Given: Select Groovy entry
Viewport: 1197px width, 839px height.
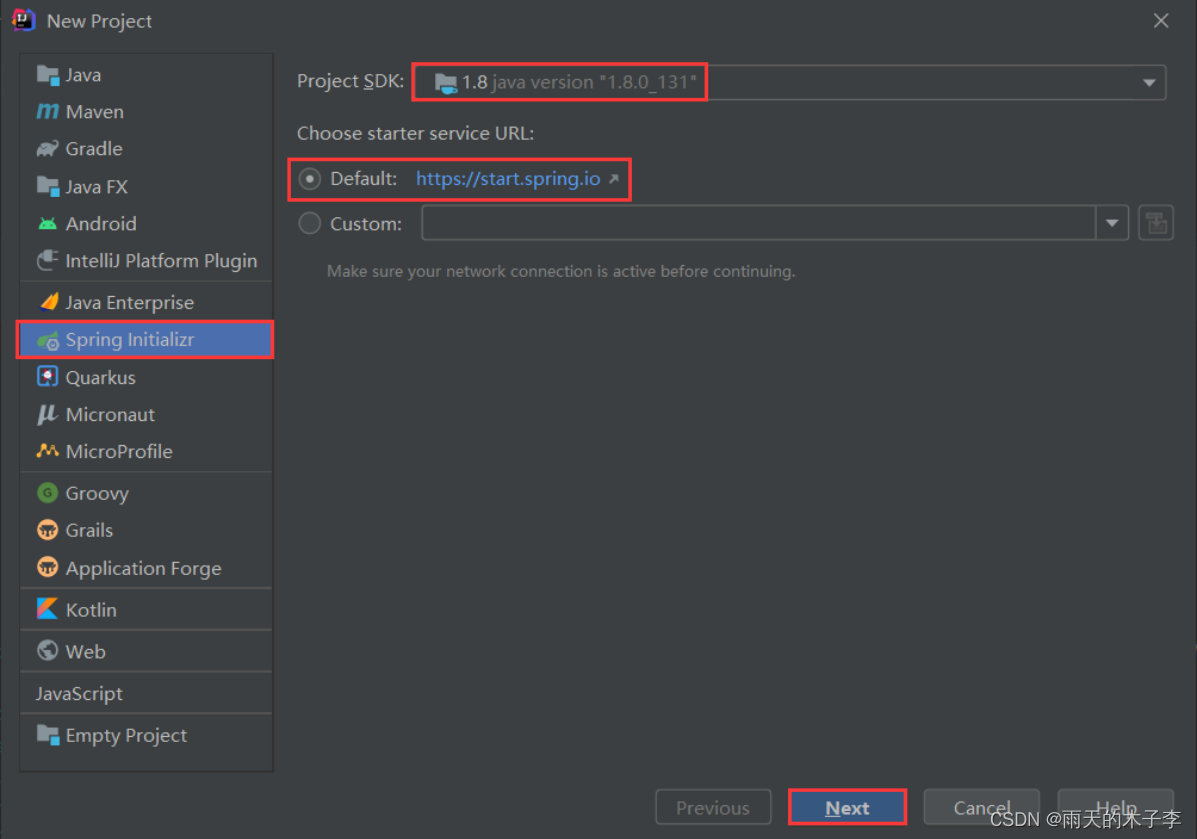Looking at the screenshot, I should 146,493.
